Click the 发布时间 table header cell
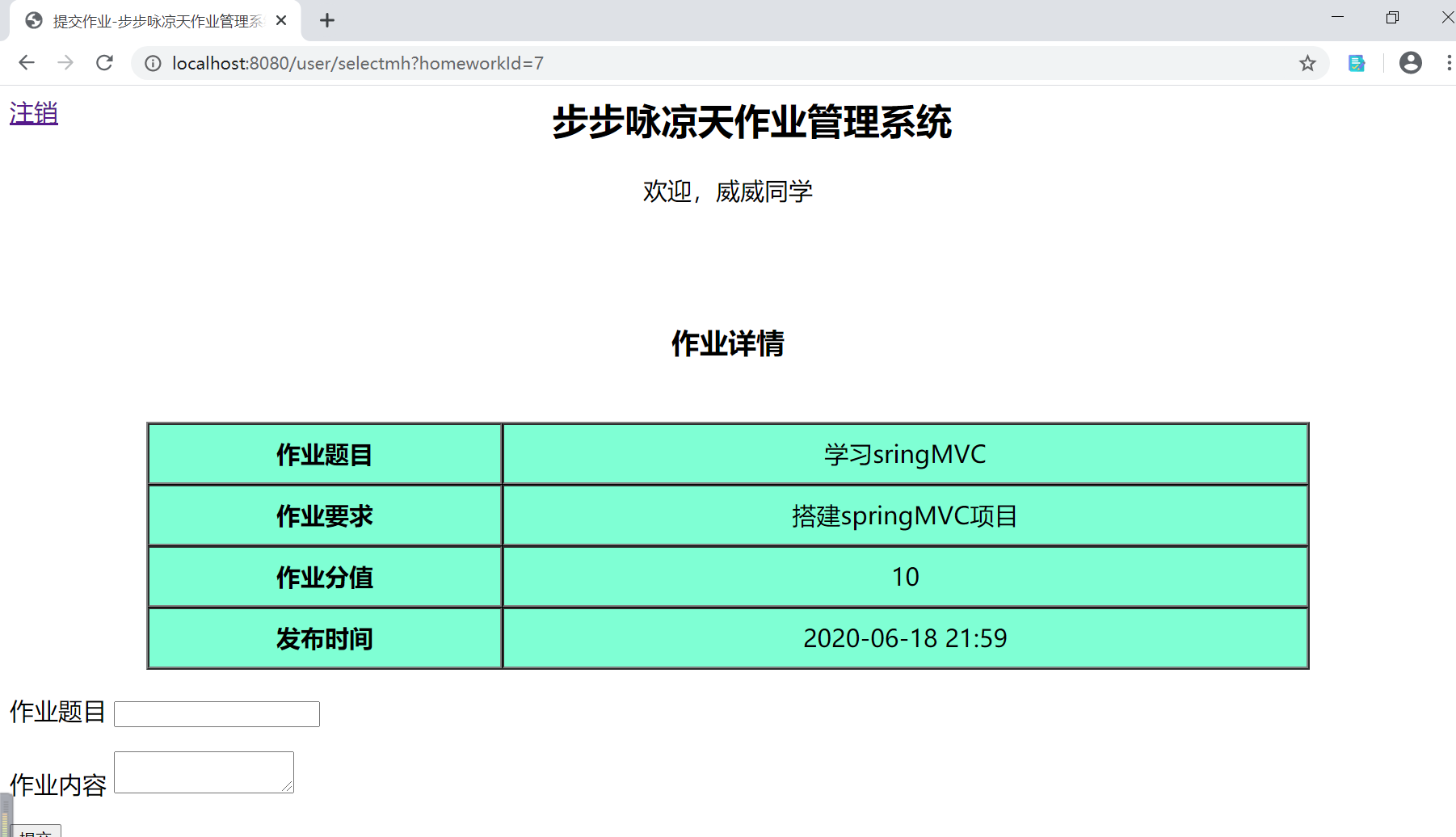The image size is (1456, 837). tap(325, 638)
